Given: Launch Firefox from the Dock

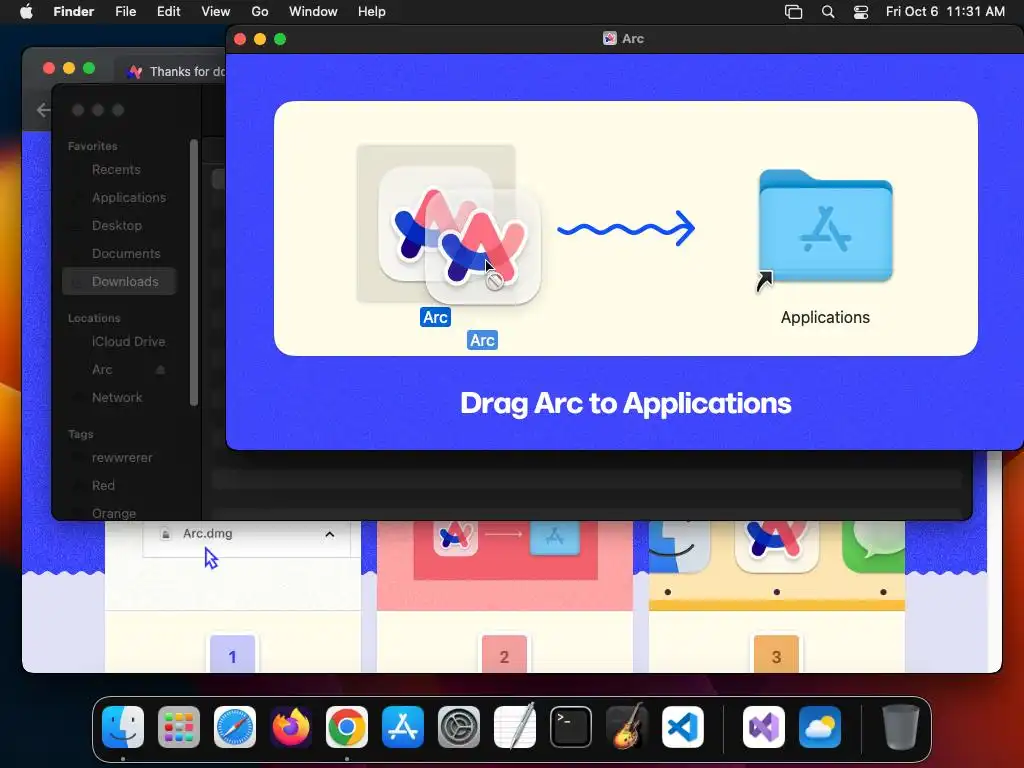Looking at the screenshot, I should tap(291, 727).
